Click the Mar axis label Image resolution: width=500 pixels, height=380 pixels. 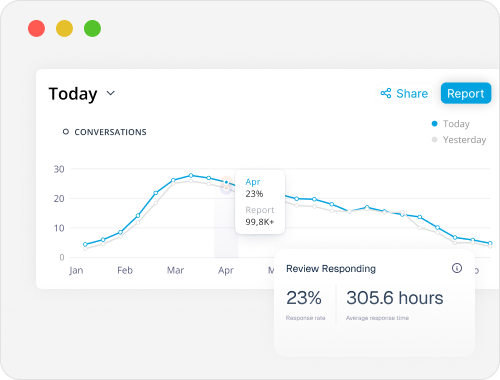point(175,270)
